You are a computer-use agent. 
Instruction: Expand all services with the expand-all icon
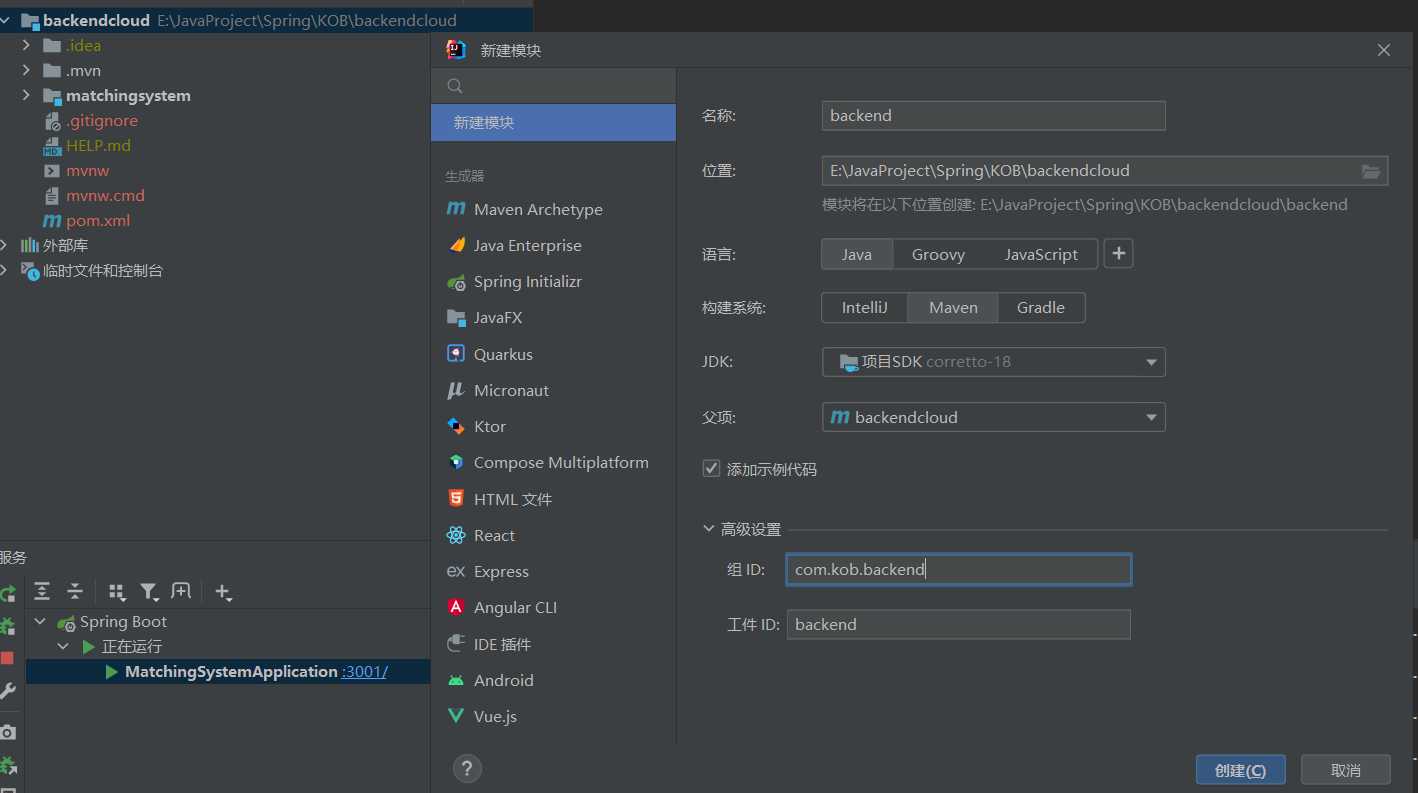[x=42, y=591]
